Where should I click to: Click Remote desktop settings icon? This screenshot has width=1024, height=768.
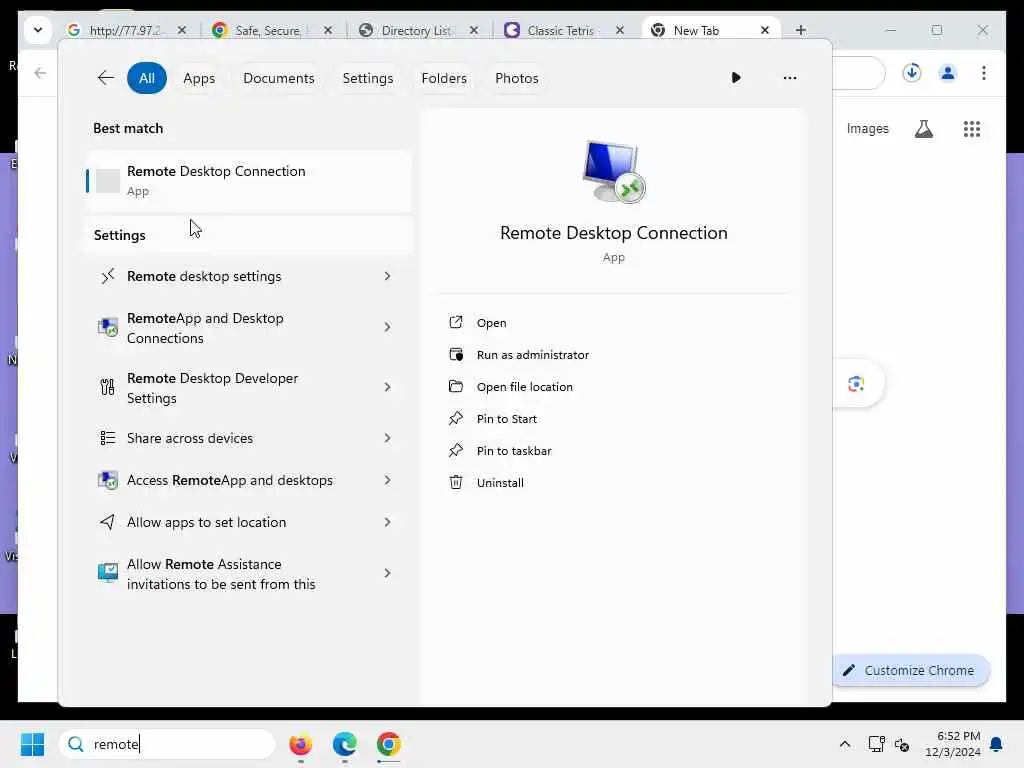point(108,276)
